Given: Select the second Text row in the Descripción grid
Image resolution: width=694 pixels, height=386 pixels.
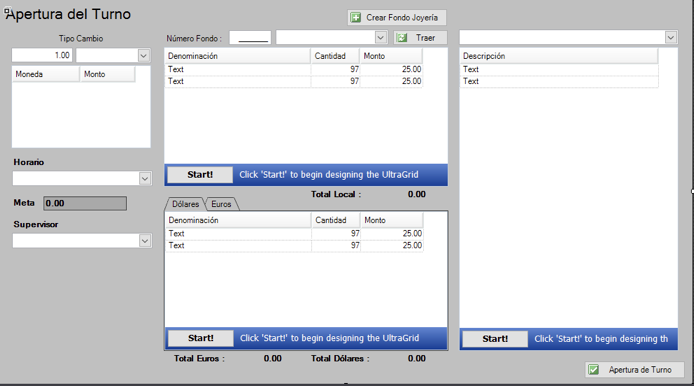Looking at the screenshot, I should (559, 81).
